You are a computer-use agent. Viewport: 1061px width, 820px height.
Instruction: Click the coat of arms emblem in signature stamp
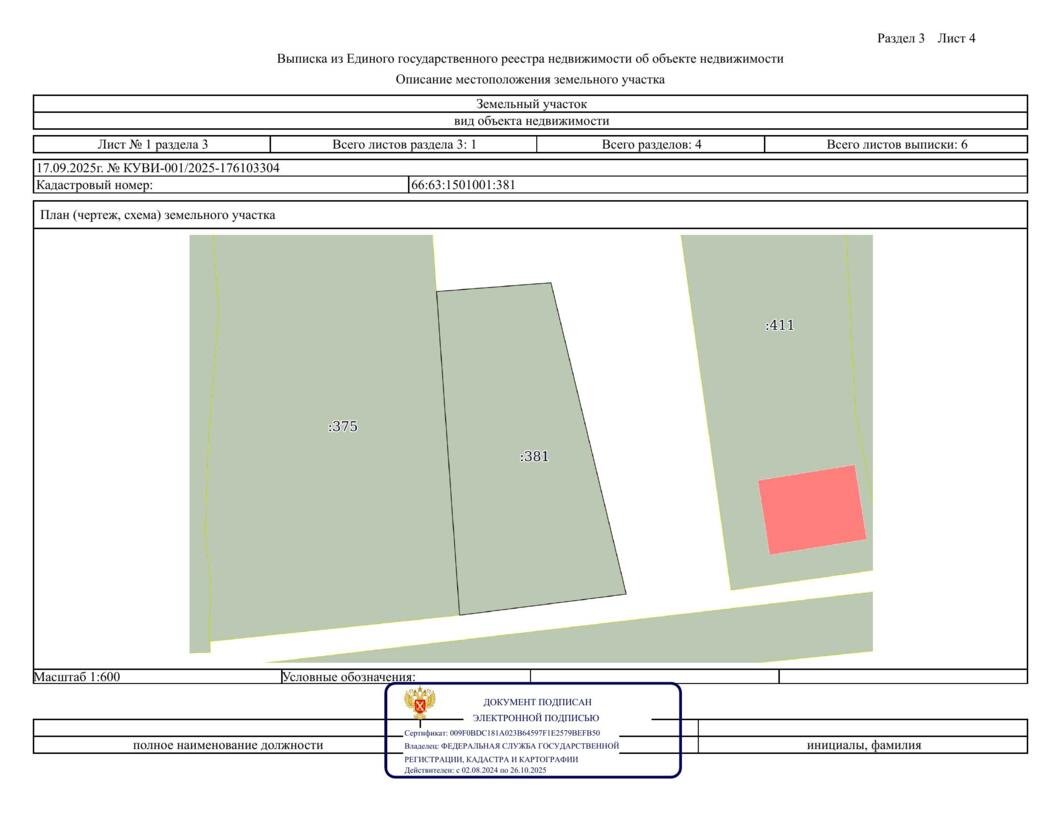[x=419, y=704]
